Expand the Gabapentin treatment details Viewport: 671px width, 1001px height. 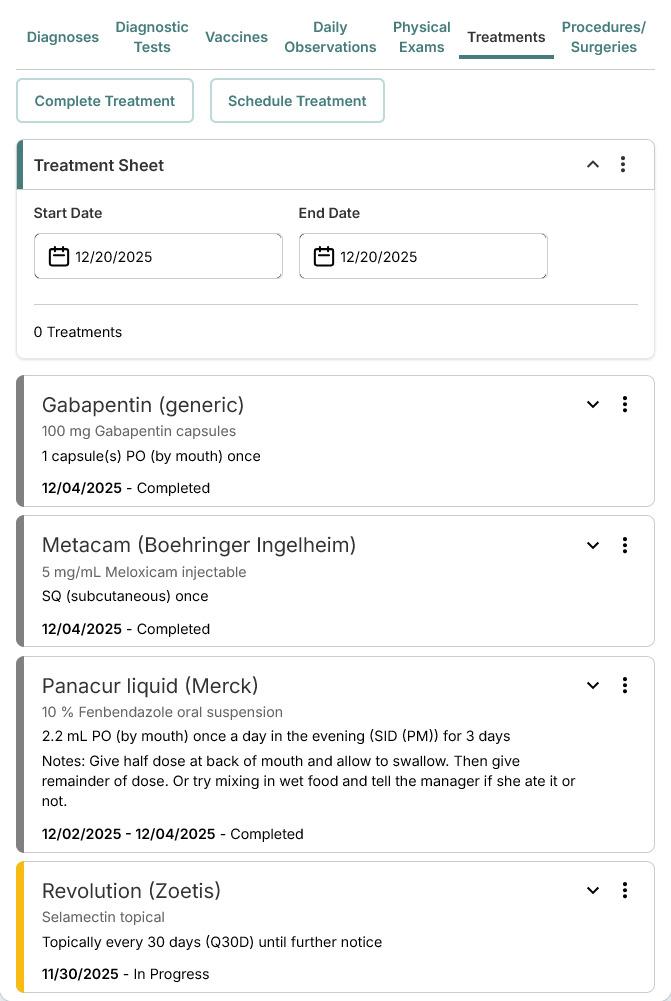coord(593,404)
